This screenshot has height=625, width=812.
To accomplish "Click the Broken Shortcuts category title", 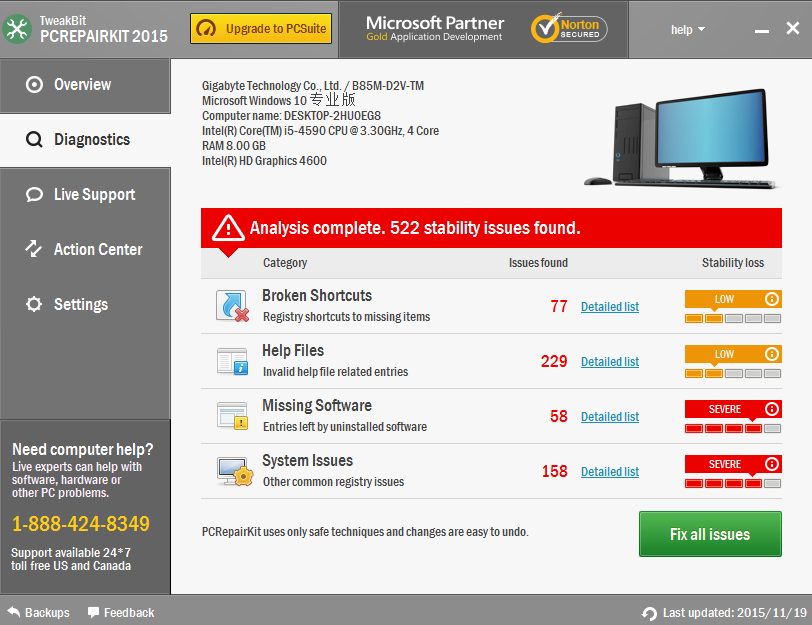I will click(317, 296).
